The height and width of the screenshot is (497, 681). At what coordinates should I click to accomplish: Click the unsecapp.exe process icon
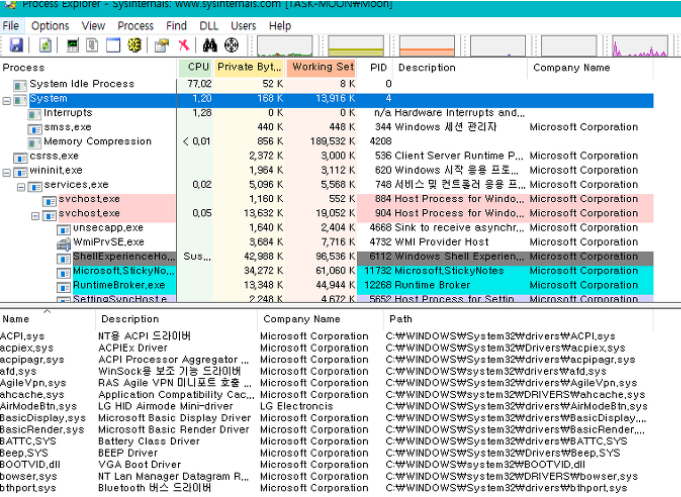63,229
